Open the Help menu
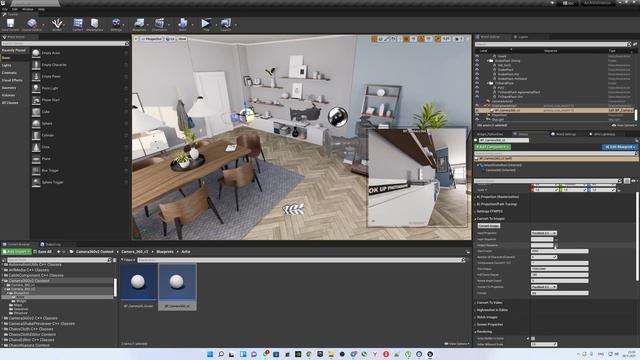Image resolution: width=640 pixels, height=360 pixels. pos(41,9)
